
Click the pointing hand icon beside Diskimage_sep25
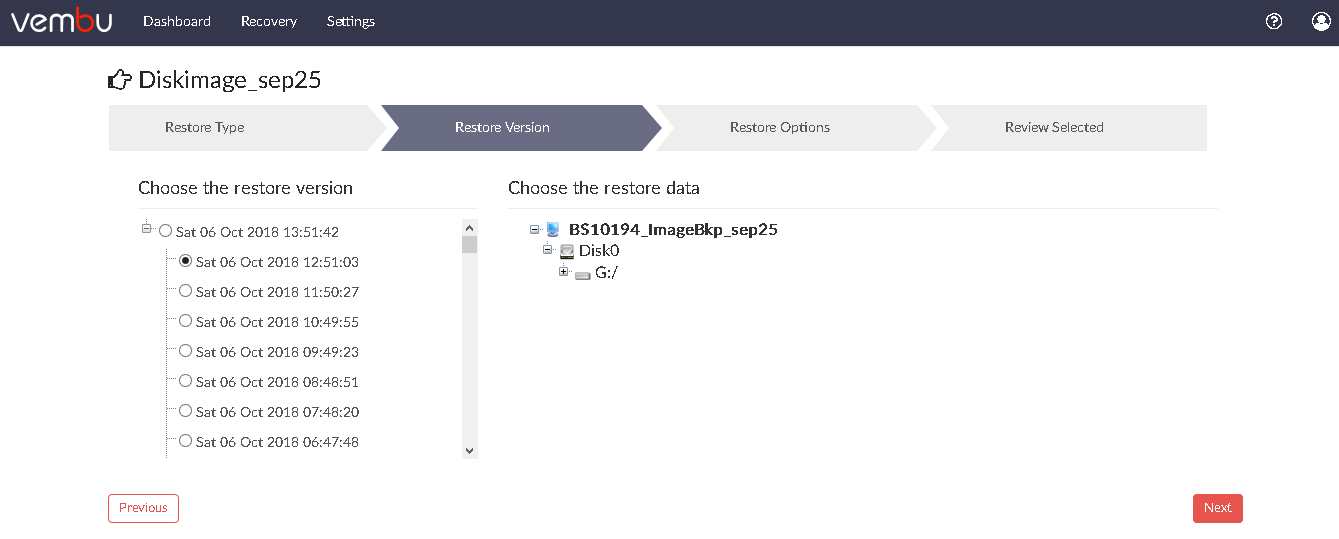[x=120, y=80]
